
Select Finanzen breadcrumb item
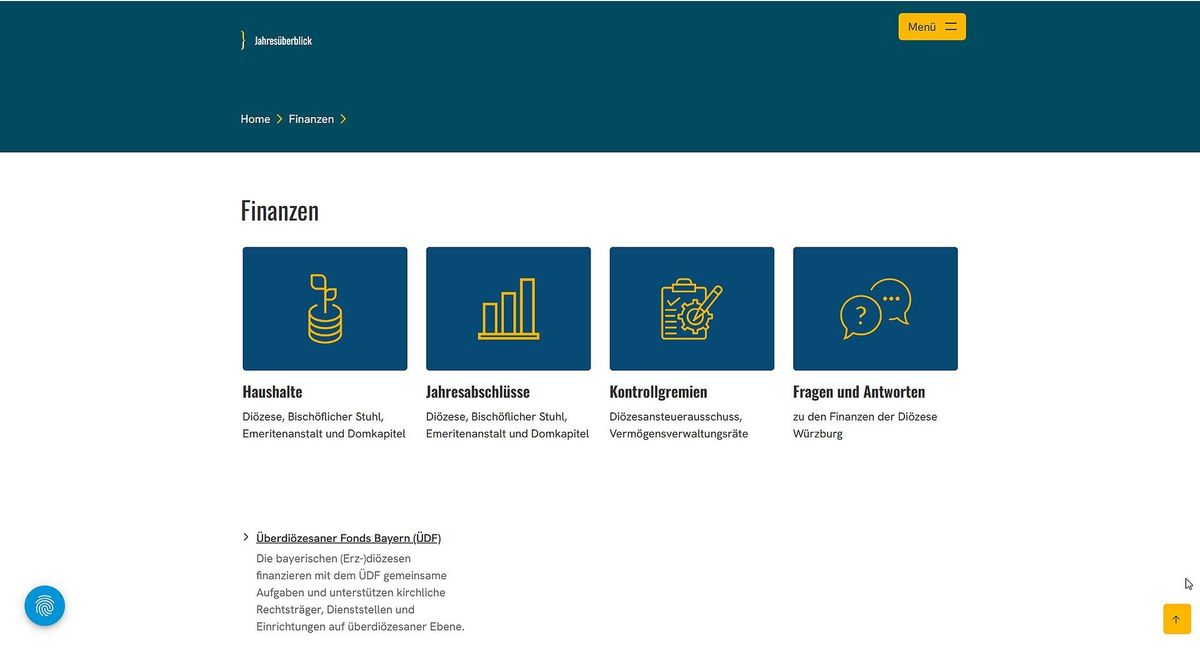point(311,119)
